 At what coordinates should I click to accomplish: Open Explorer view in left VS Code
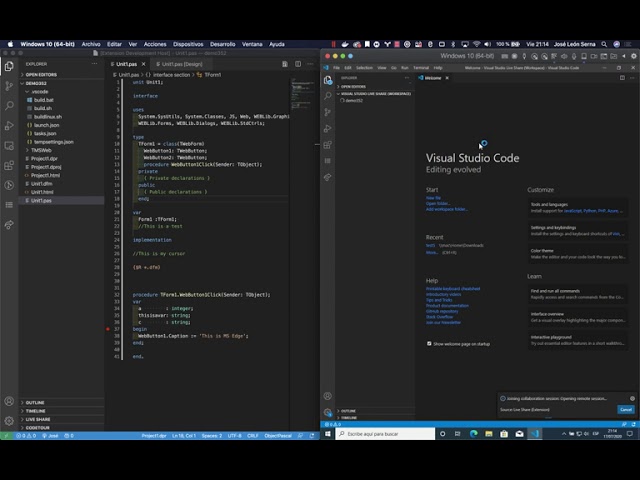9,66
